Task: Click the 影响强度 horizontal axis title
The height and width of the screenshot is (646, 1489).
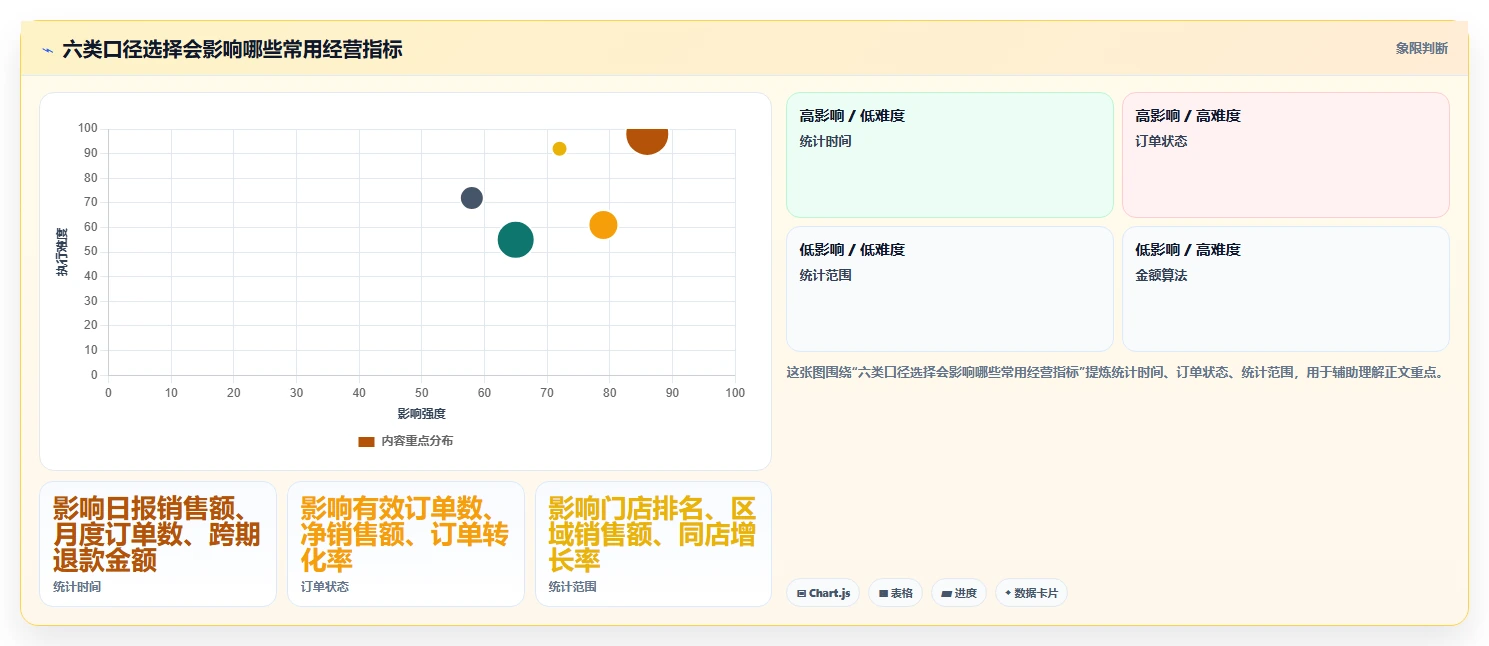Action: click(x=421, y=413)
